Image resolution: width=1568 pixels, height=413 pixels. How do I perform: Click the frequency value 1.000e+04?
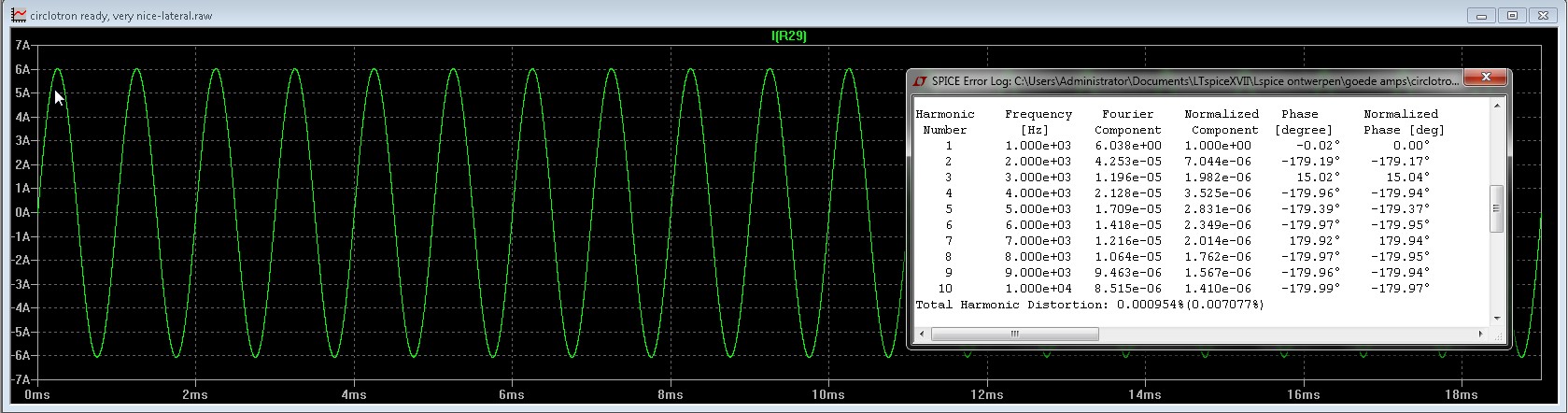point(1038,289)
